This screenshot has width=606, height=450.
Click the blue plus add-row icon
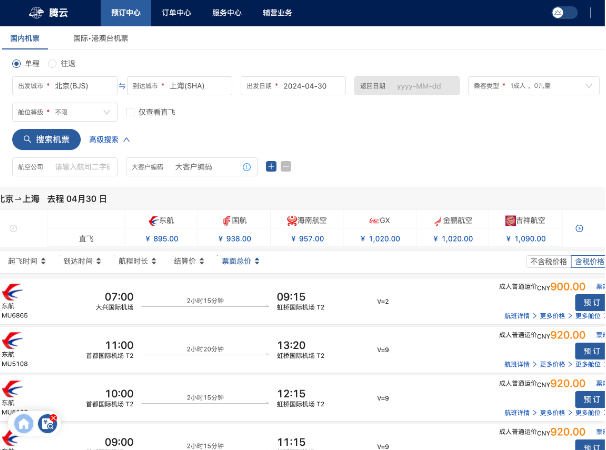pyautogui.click(x=271, y=166)
